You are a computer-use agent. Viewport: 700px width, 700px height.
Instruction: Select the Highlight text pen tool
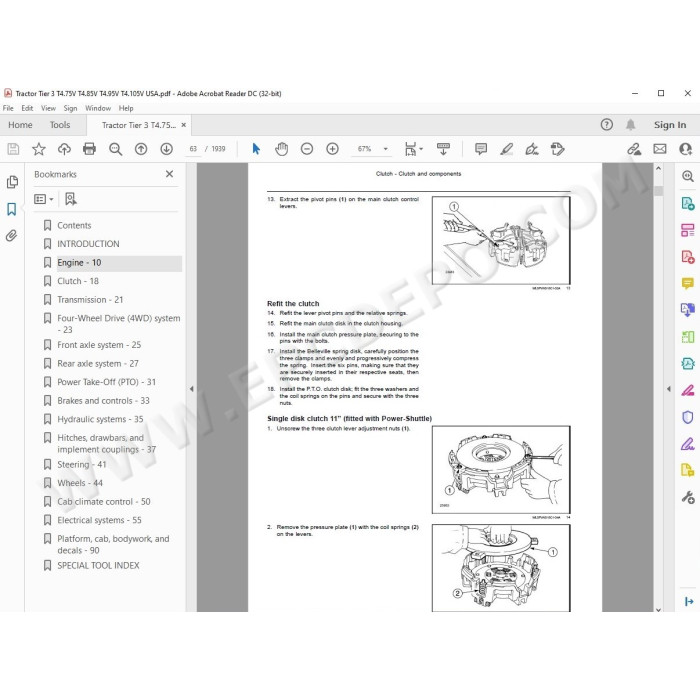(x=506, y=149)
